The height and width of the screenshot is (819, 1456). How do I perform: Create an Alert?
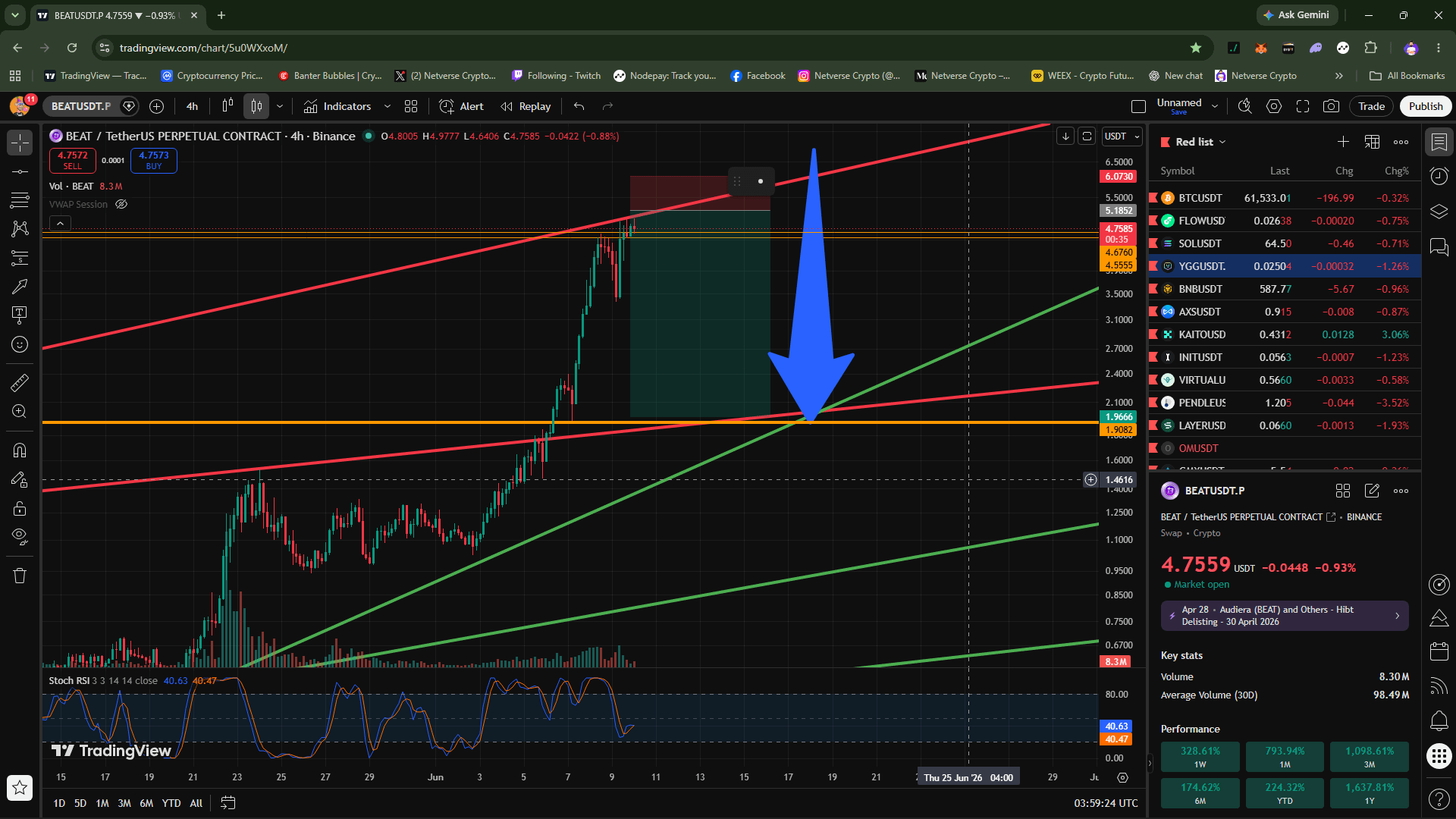point(461,106)
